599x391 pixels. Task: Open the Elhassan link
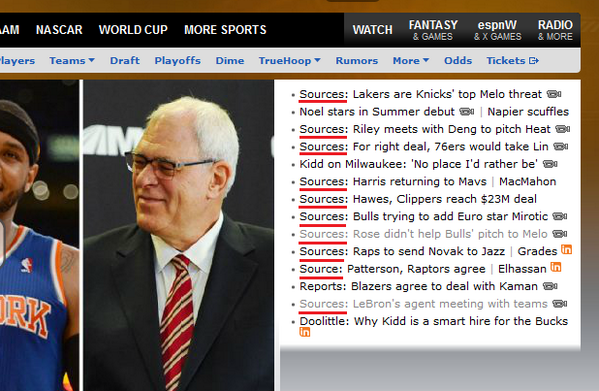pyautogui.click(x=522, y=269)
